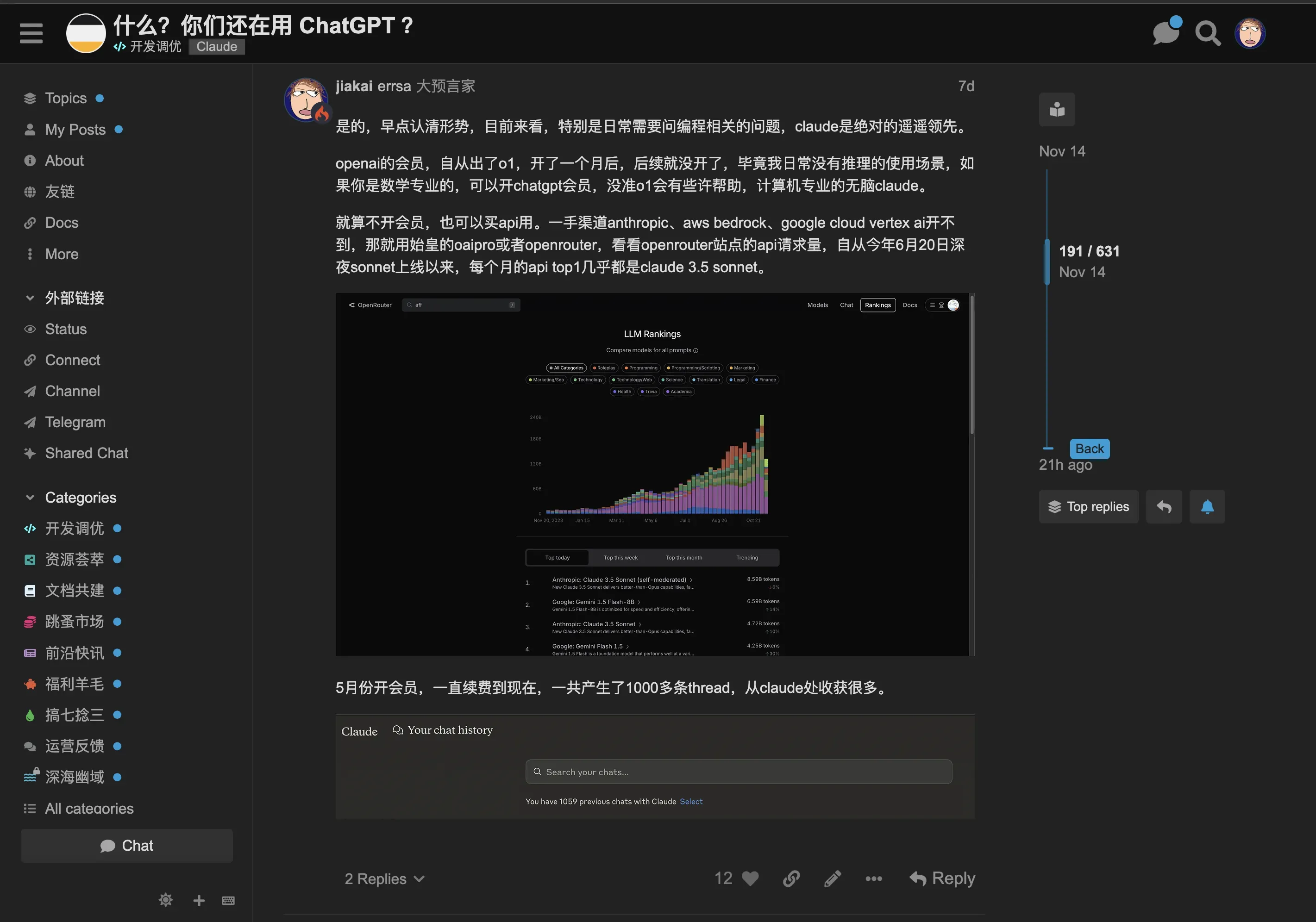The width and height of the screenshot is (1316, 922).
Task: Open Docs in the sidebar
Action: coord(62,222)
